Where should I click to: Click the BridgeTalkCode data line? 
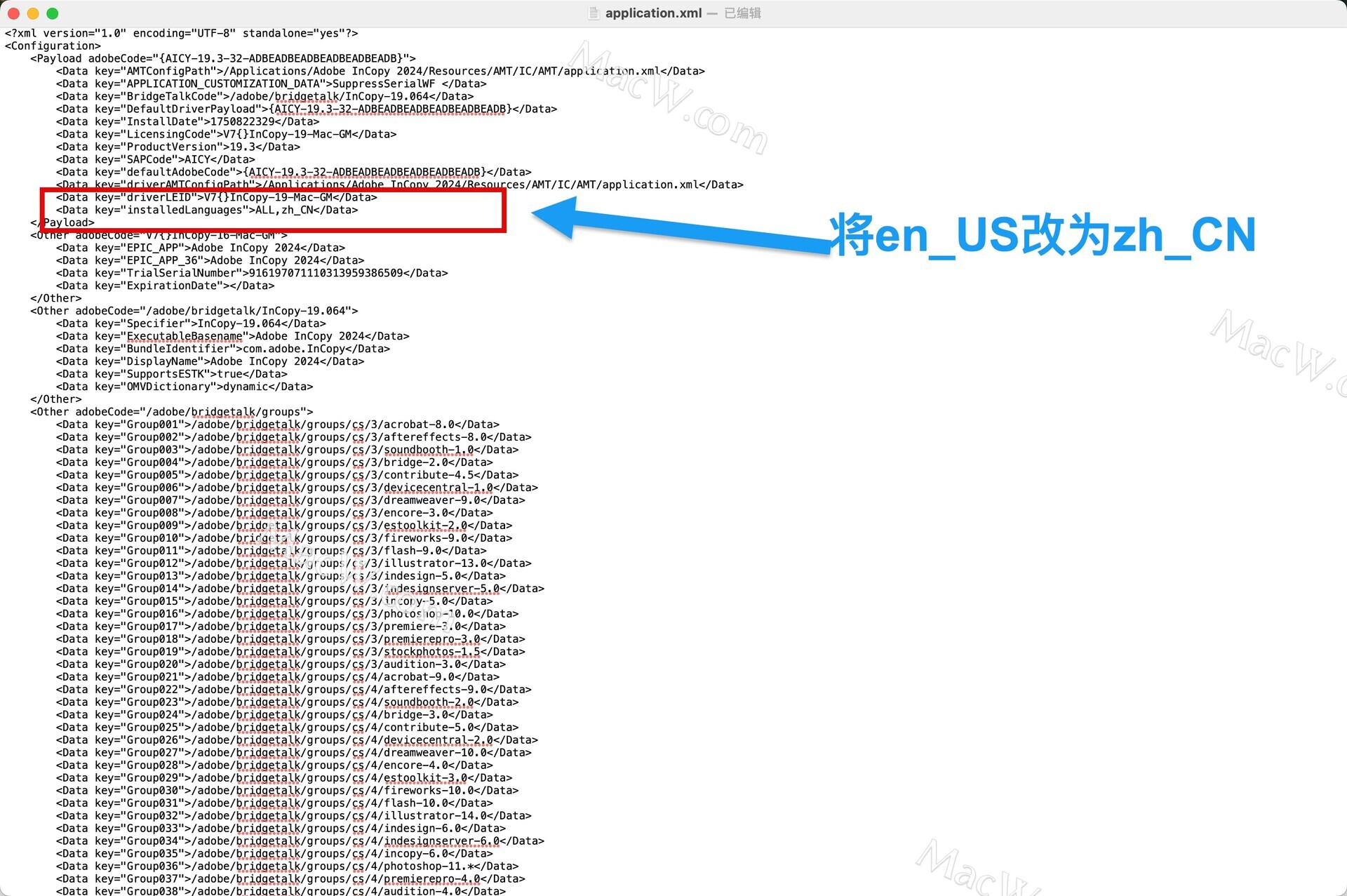[x=265, y=96]
